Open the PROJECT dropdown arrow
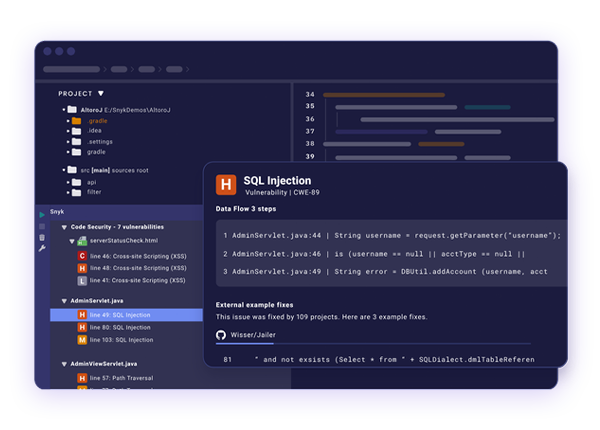The width and height of the screenshot is (600, 430). tap(101, 94)
